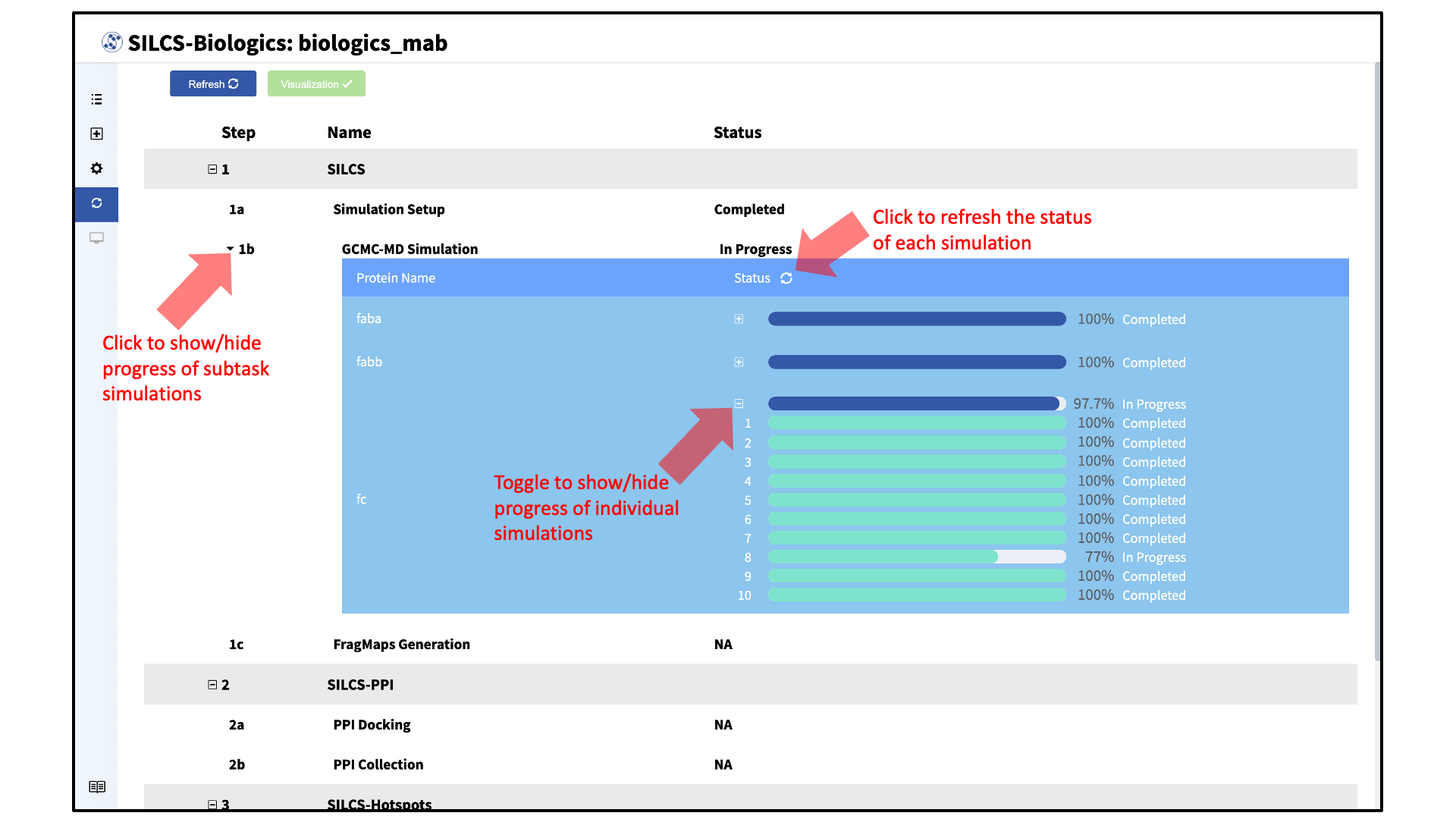This screenshot has height=819, width=1456.
Task: Select the 'Simulation Setup' row name
Action: 389,209
